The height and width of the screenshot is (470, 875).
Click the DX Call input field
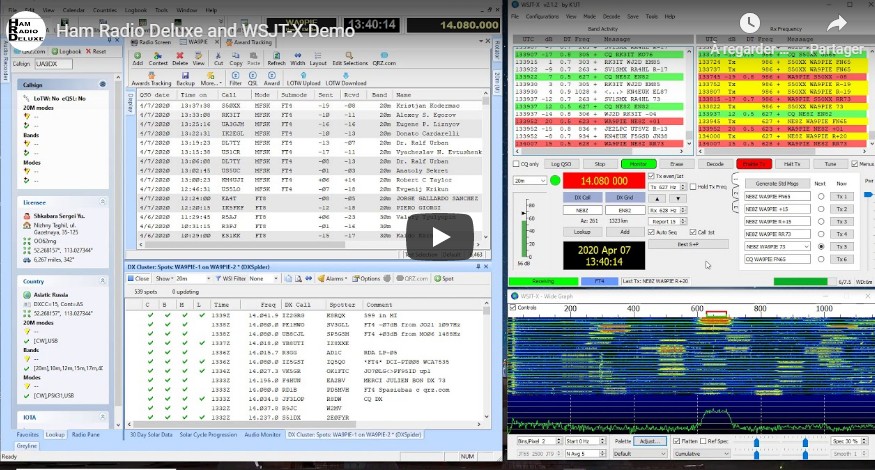tap(582, 210)
